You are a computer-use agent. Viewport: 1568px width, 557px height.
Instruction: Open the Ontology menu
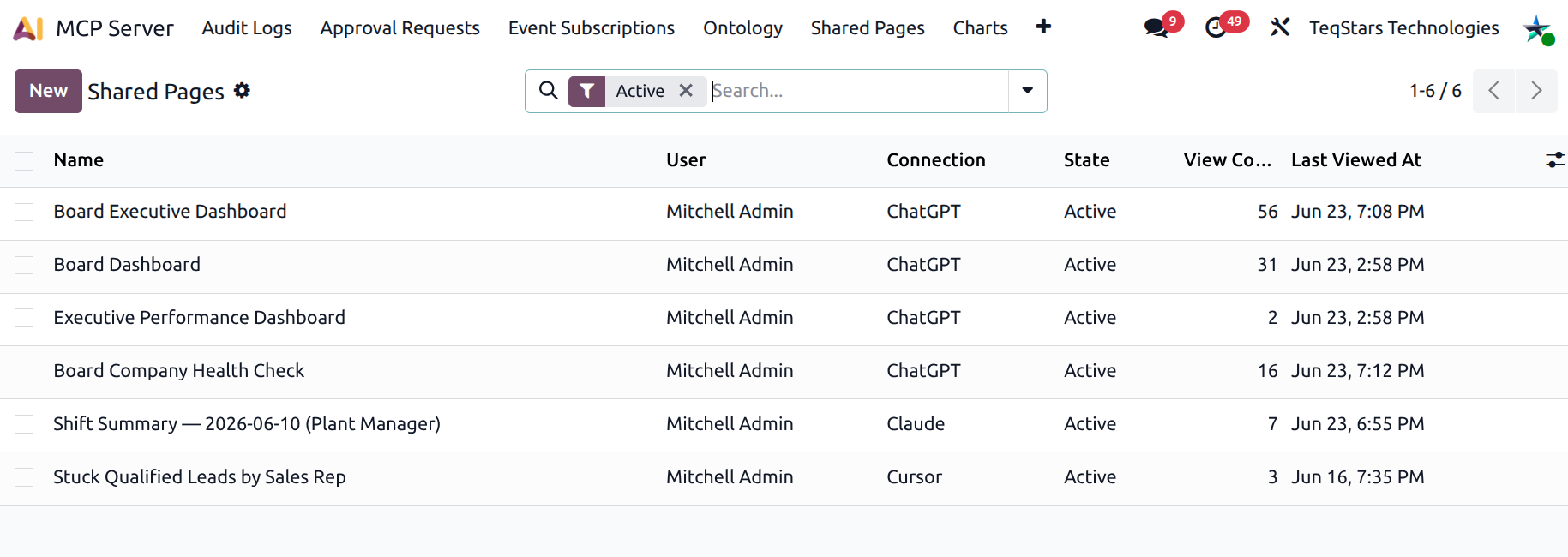click(x=742, y=28)
